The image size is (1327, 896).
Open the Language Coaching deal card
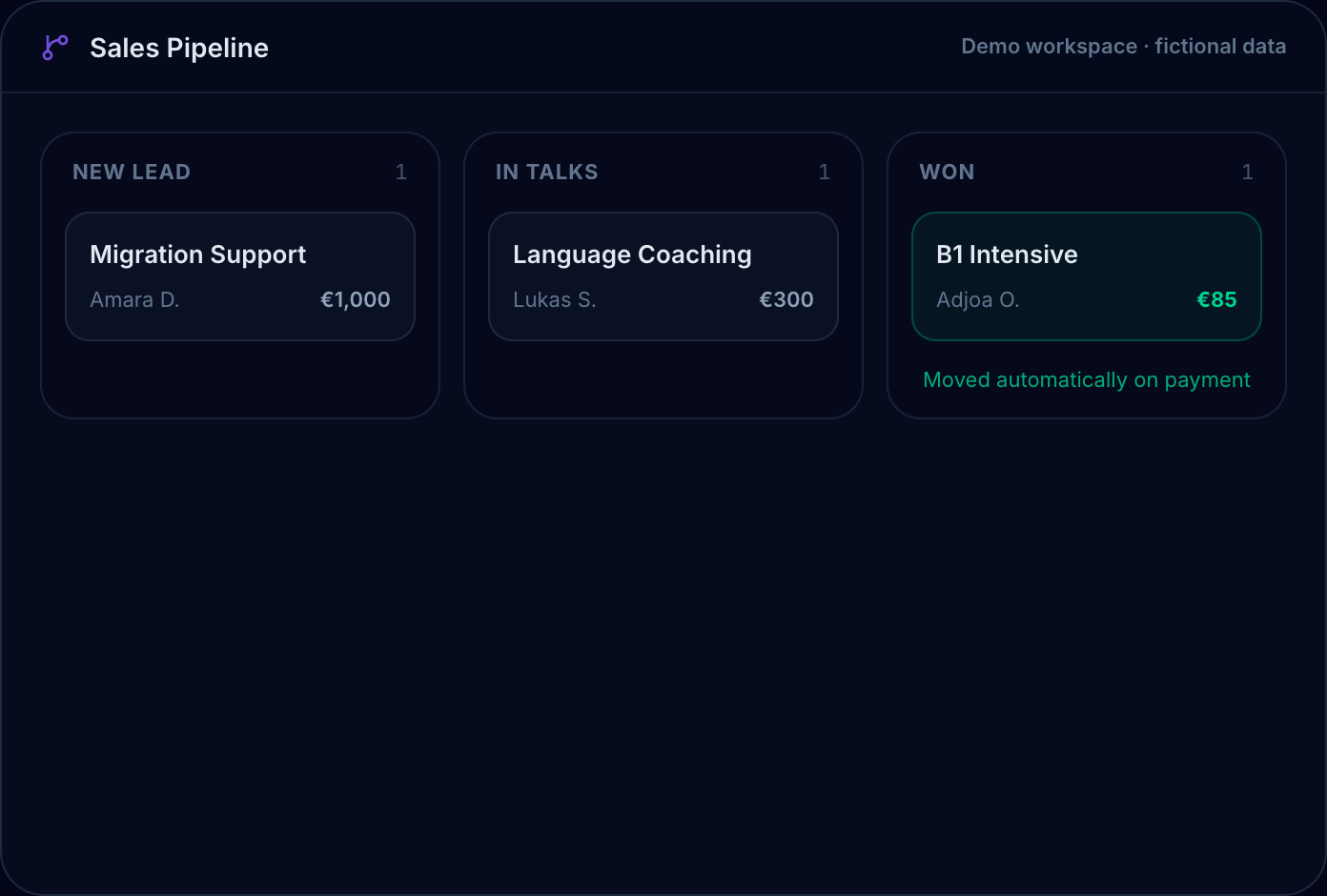coord(663,276)
